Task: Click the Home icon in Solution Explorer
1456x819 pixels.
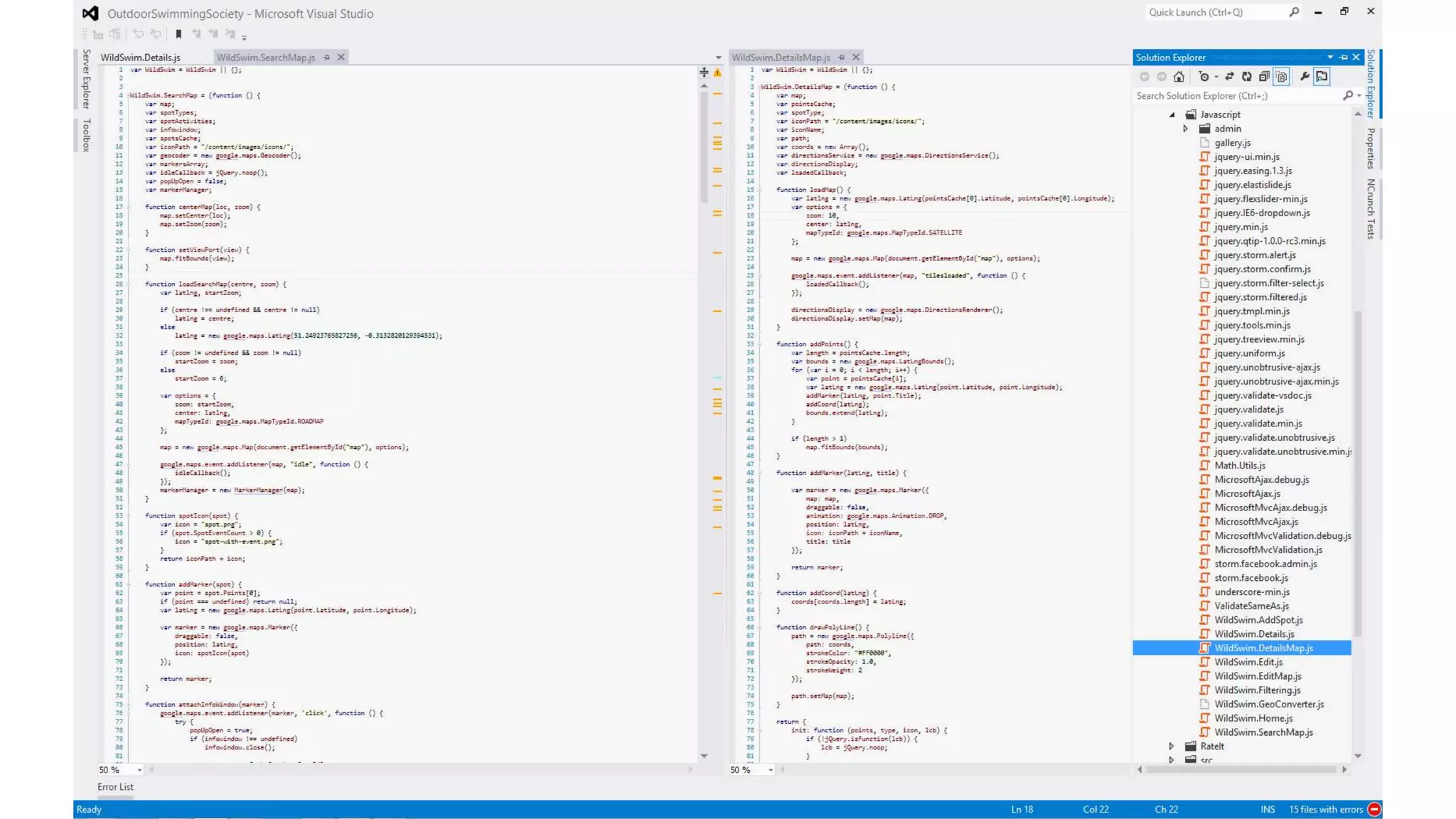Action: [x=1179, y=77]
